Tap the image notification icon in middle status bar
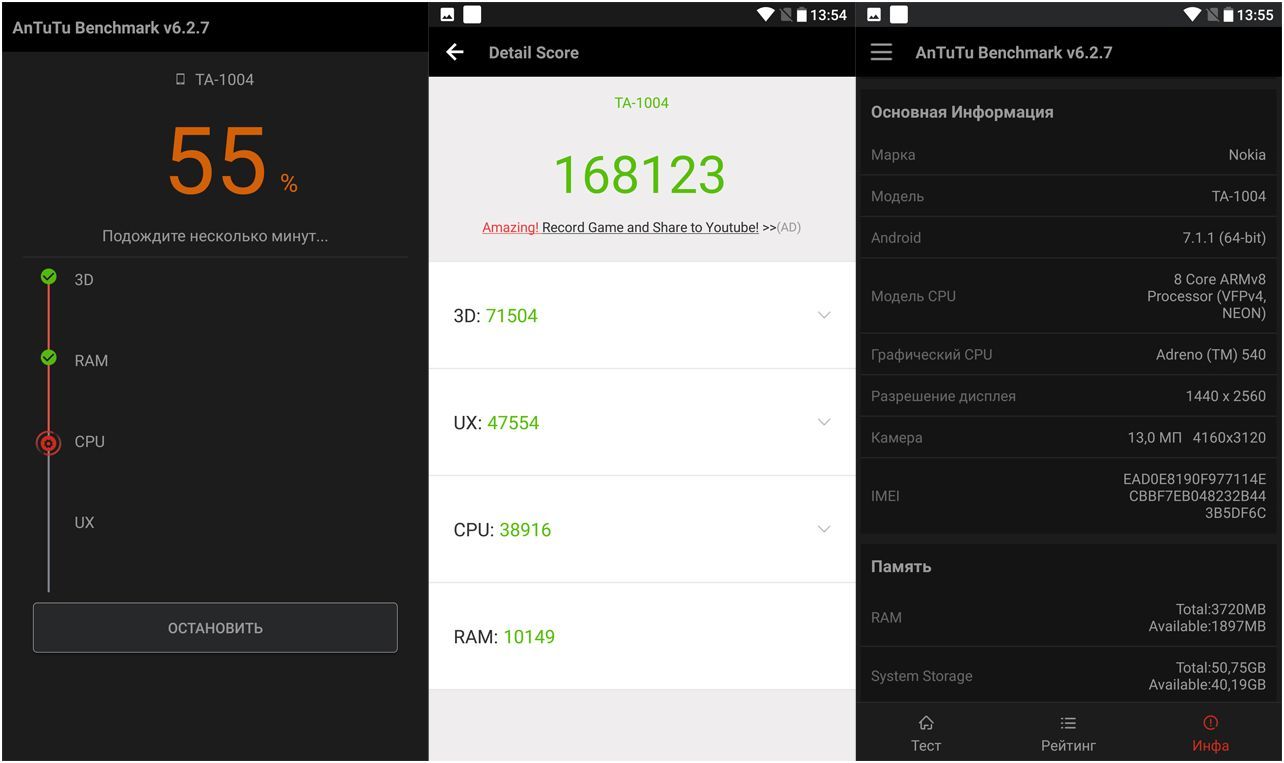 coord(447,14)
